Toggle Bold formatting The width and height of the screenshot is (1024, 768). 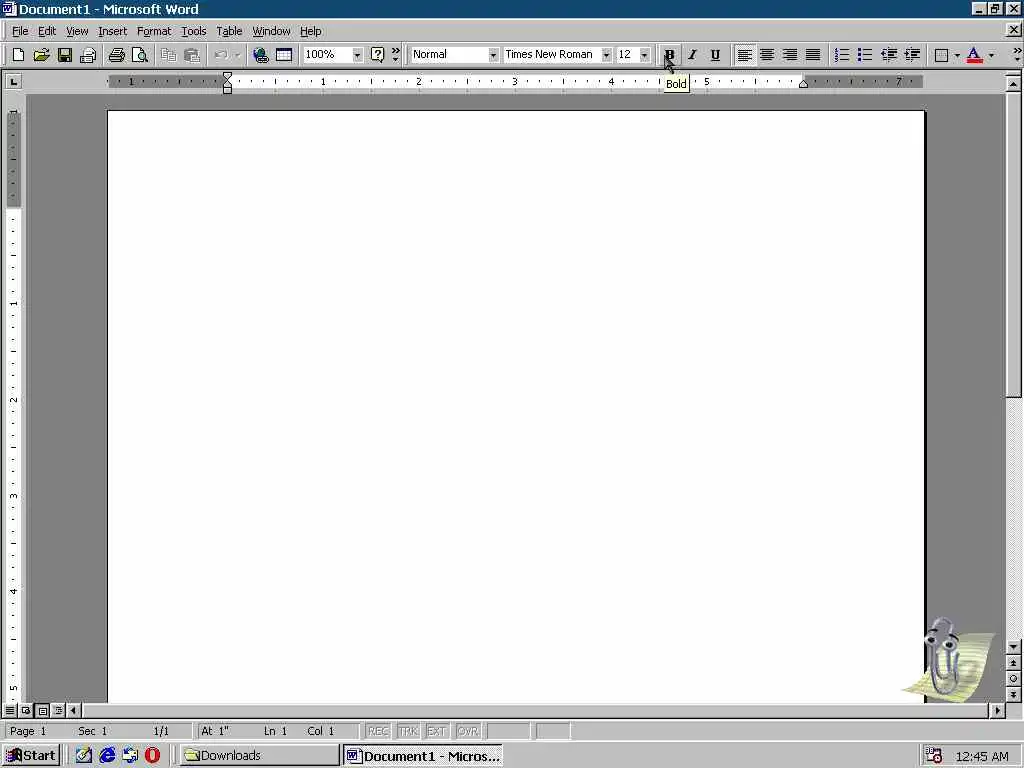point(669,55)
